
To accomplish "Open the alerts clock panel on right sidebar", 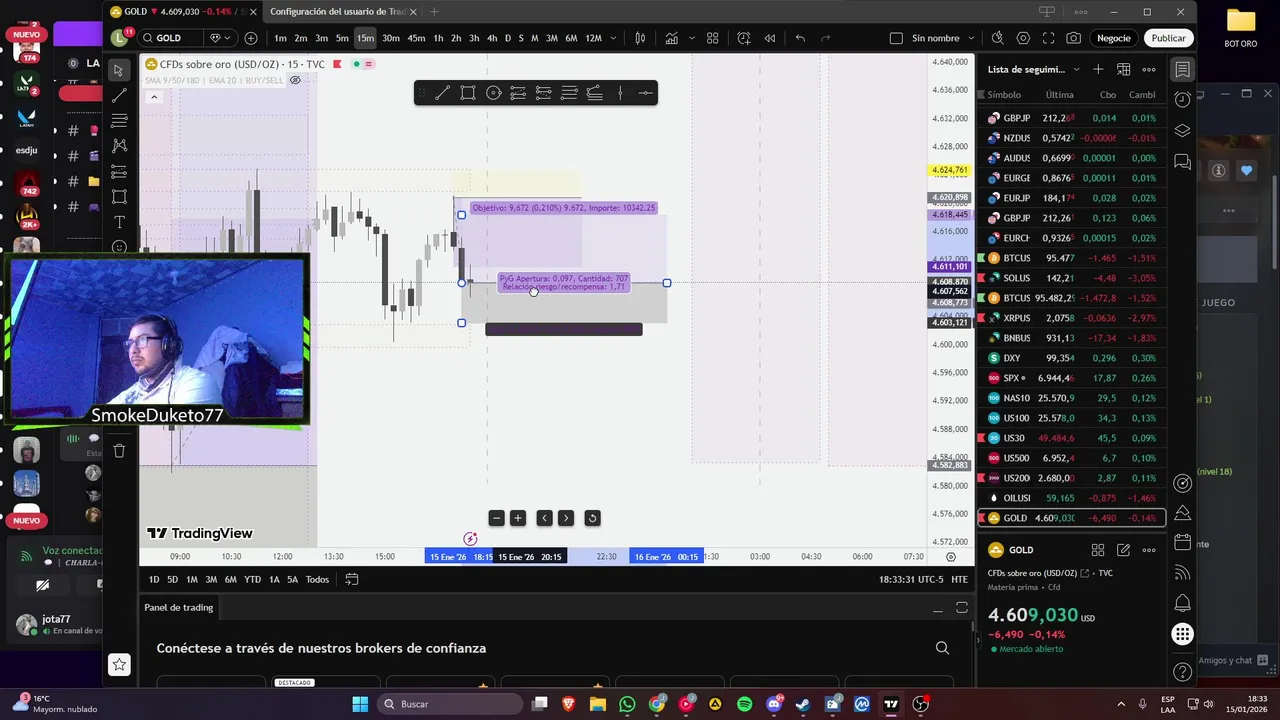I will click(x=1182, y=99).
